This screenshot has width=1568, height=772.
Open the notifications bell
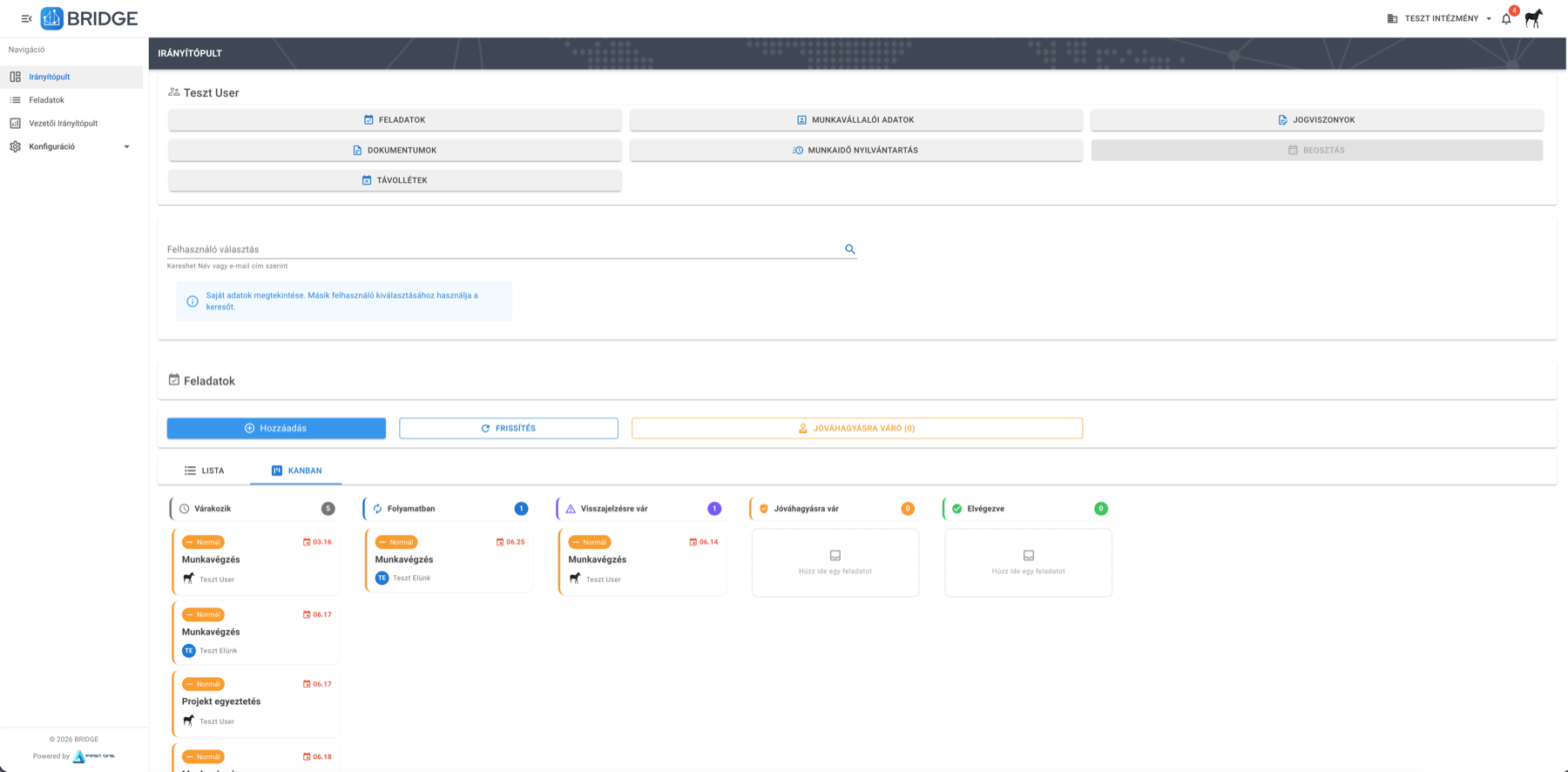[1506, 18]
